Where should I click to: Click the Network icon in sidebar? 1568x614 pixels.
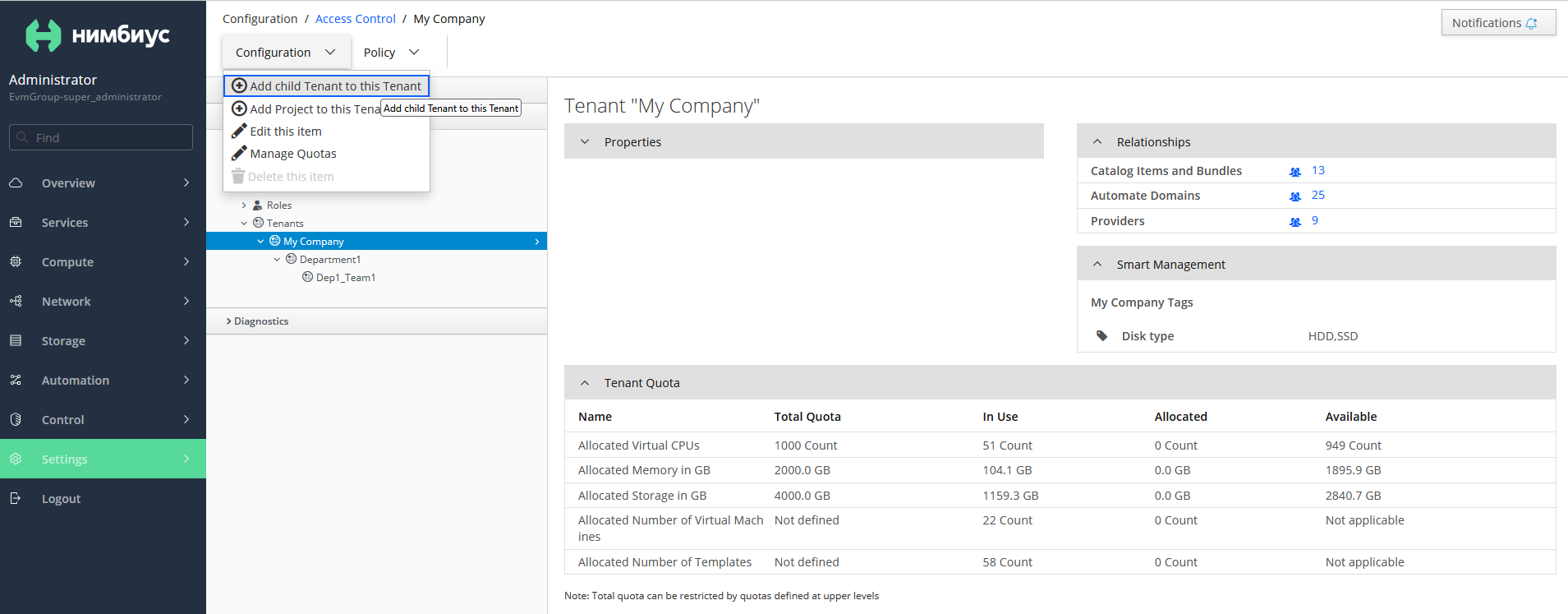point(16,301)
